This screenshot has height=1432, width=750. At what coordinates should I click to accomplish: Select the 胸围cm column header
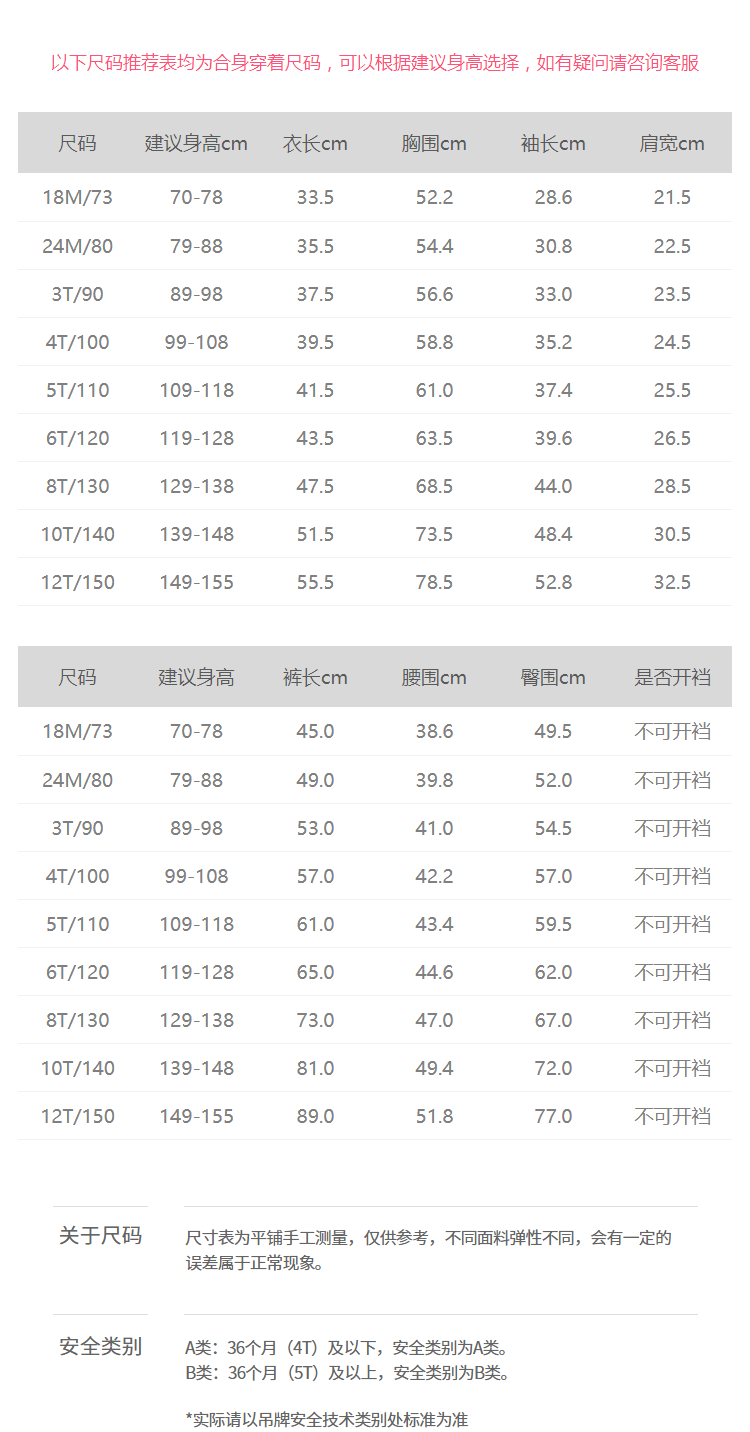coord(434,144)
